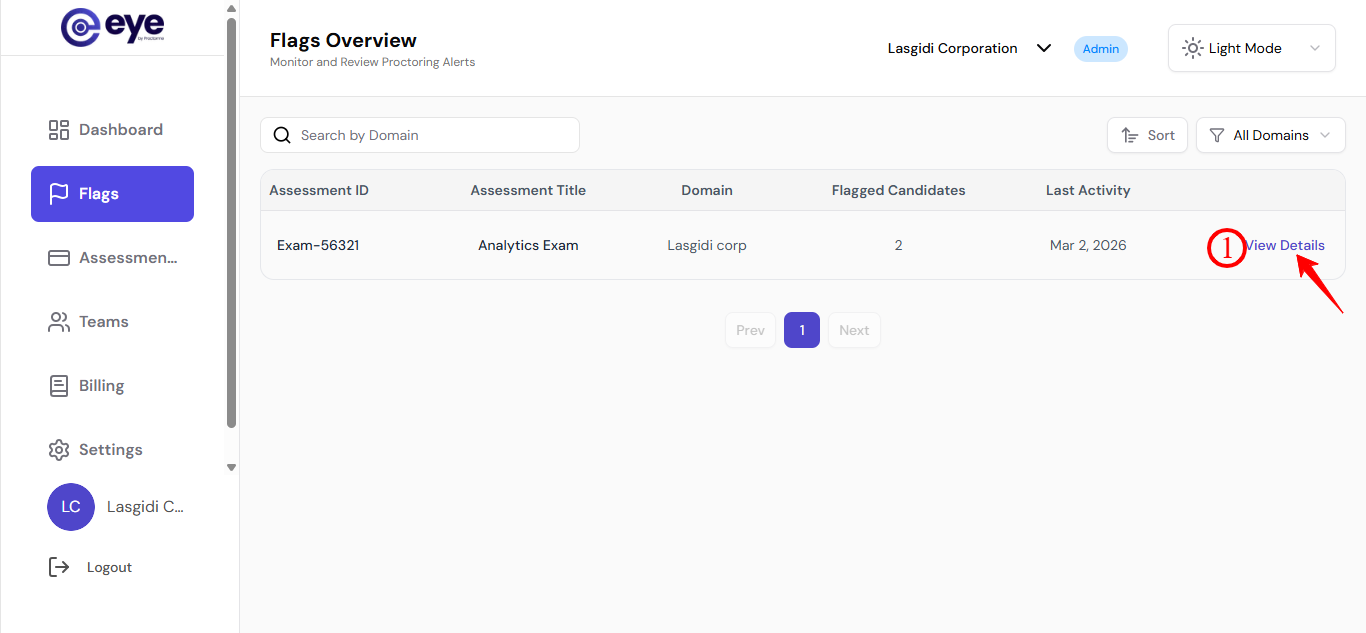Screen dimensions: 1366x633
Task: Click the sidebar scrollbar down arrow
Action: click(x=232, y=467)
